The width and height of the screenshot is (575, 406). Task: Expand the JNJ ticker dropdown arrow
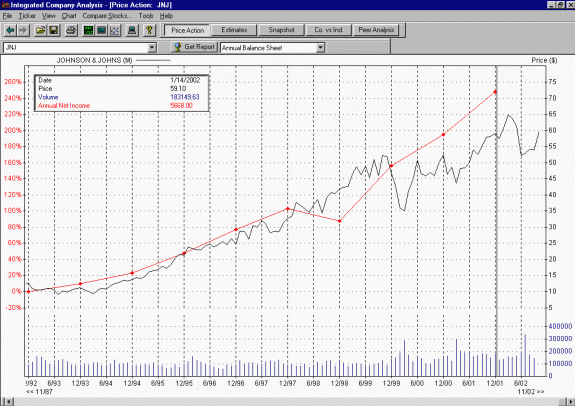click(152, 48)
